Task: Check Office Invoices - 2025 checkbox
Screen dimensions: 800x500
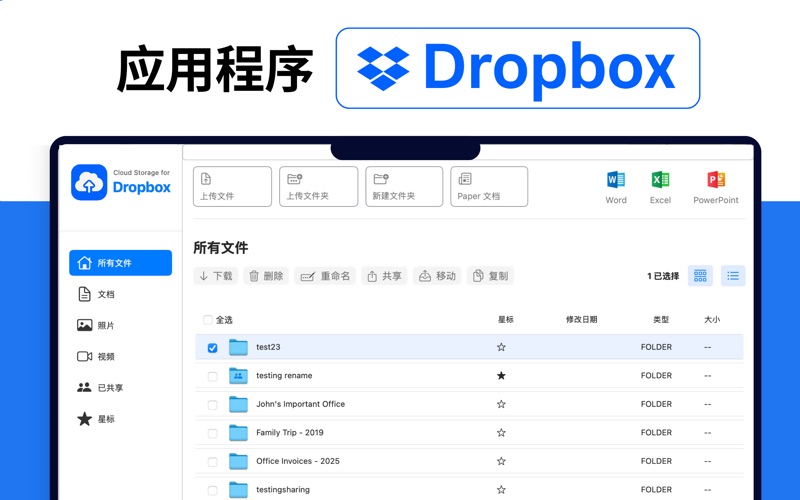Action: (212, 462)
